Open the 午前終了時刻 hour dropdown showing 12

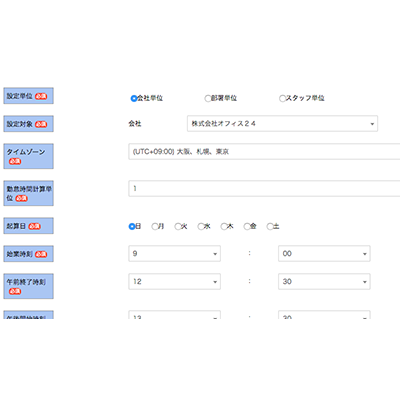[174, 282]
